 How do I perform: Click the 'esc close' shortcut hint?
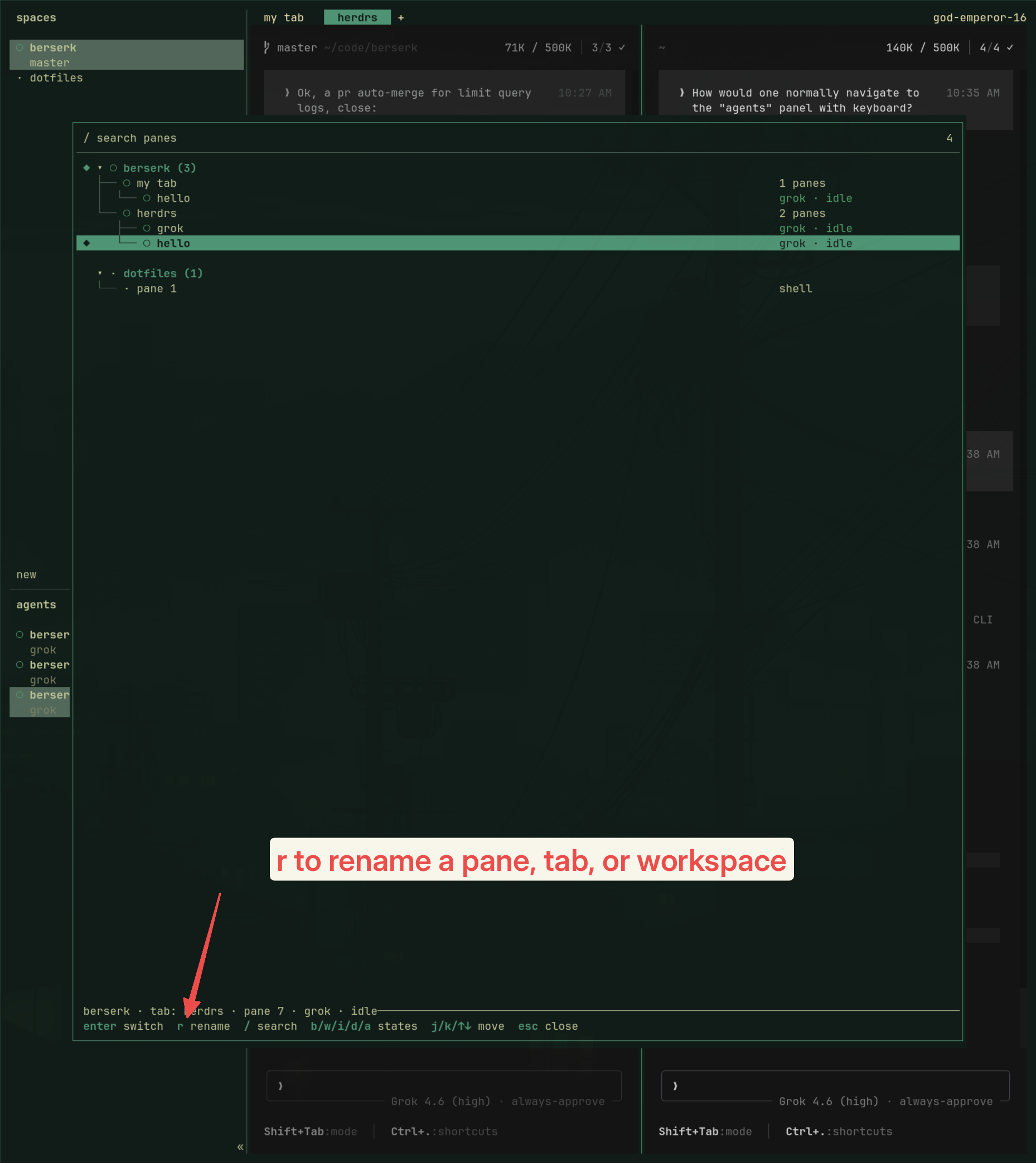(x=548, y=1026)
